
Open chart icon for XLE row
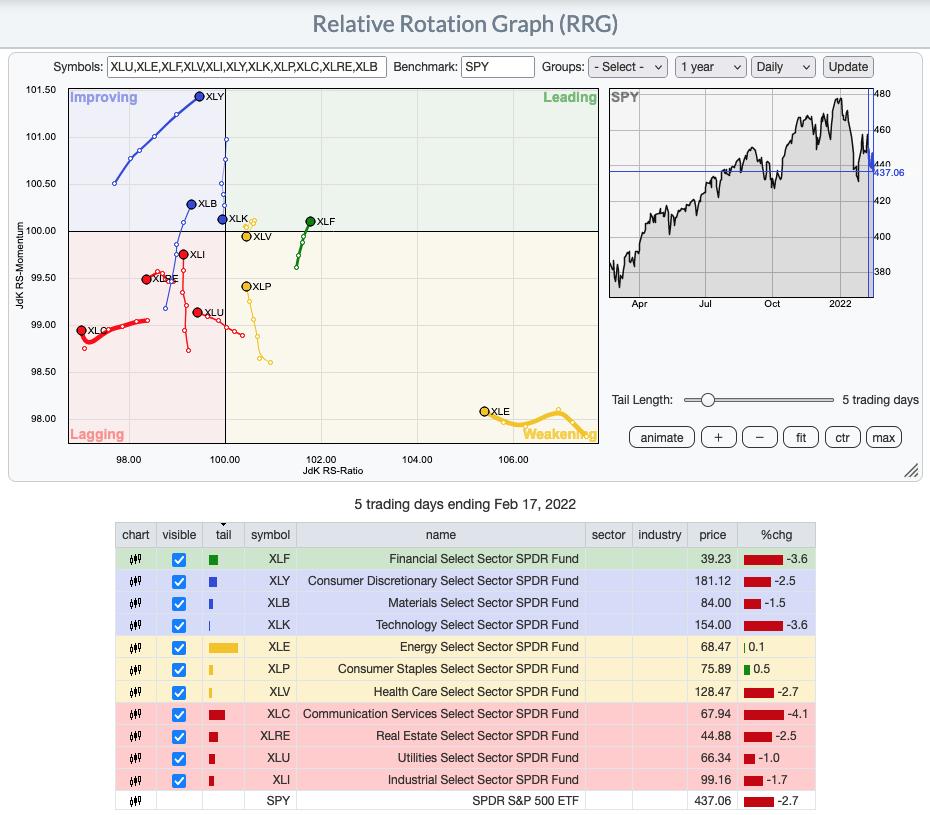click(135, 648)
